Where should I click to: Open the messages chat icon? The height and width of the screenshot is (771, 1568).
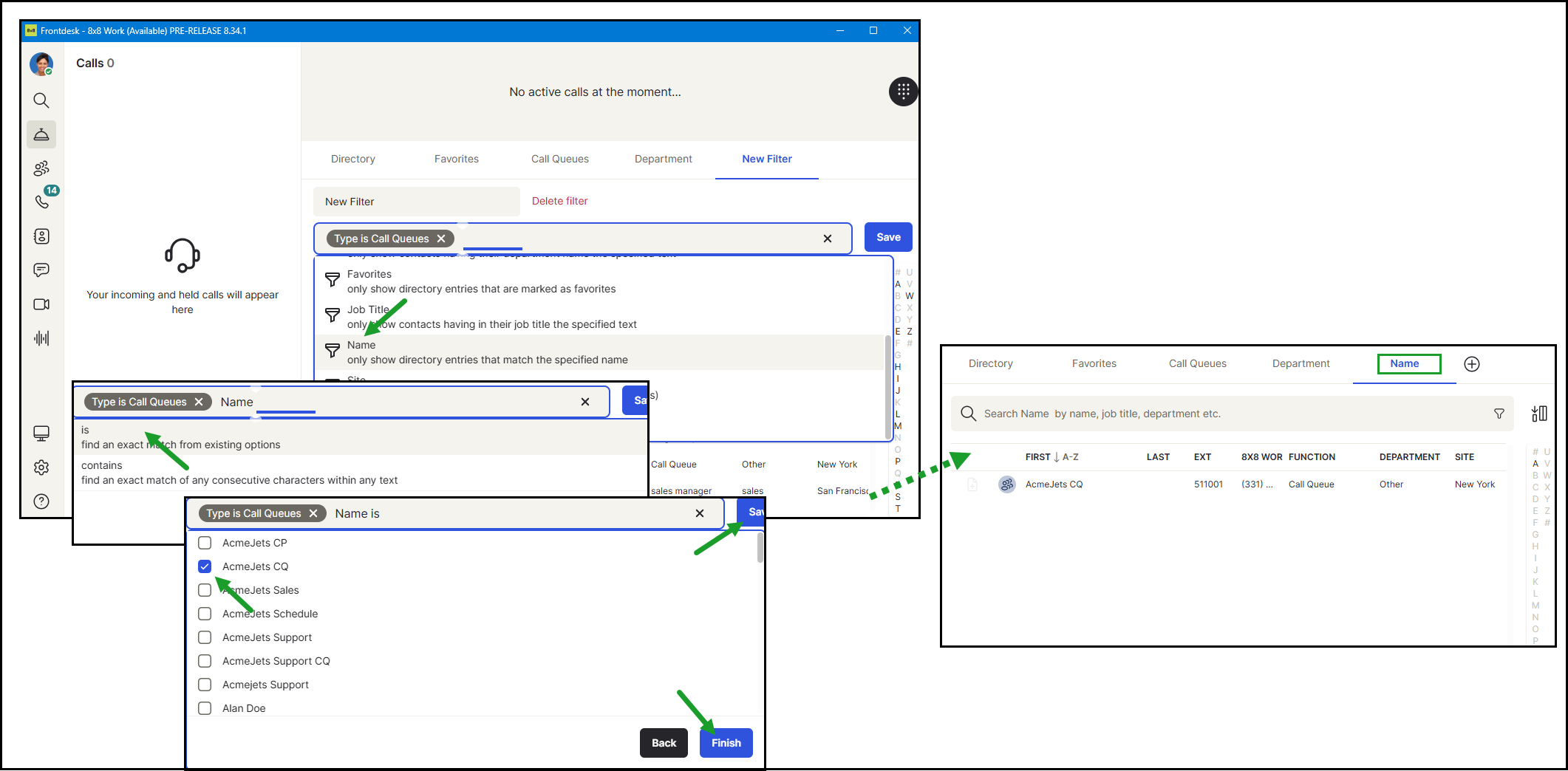(x=41, y=270)
